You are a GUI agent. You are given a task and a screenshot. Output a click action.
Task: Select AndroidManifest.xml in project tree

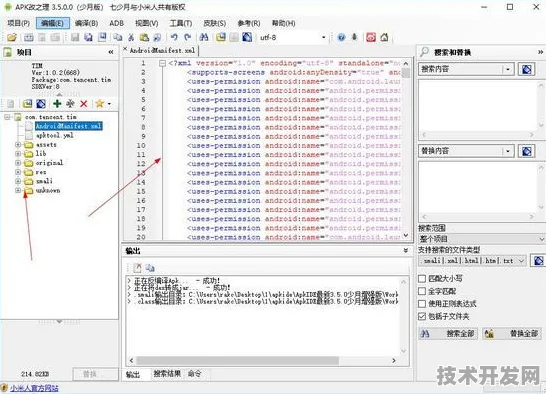(x=69, y=126)
